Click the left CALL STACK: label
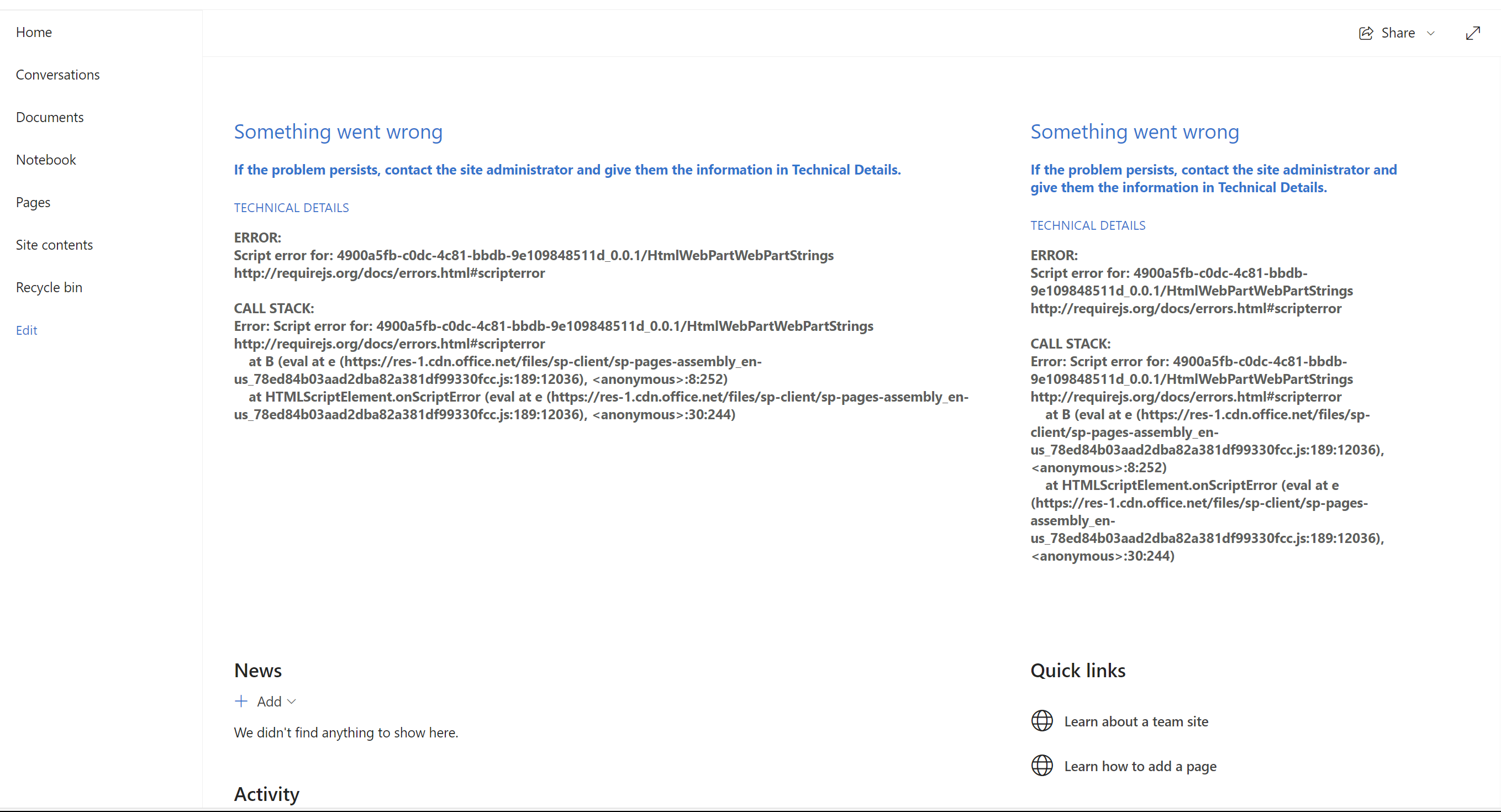1501x812 pixels. (274, 308)
